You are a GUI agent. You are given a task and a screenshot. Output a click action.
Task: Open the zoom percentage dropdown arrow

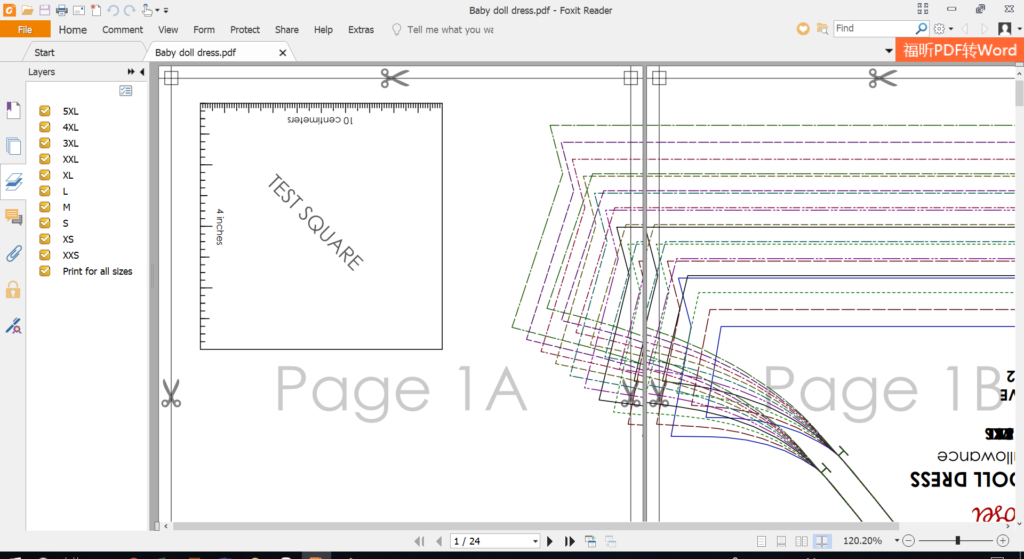(x=897, y=541)
